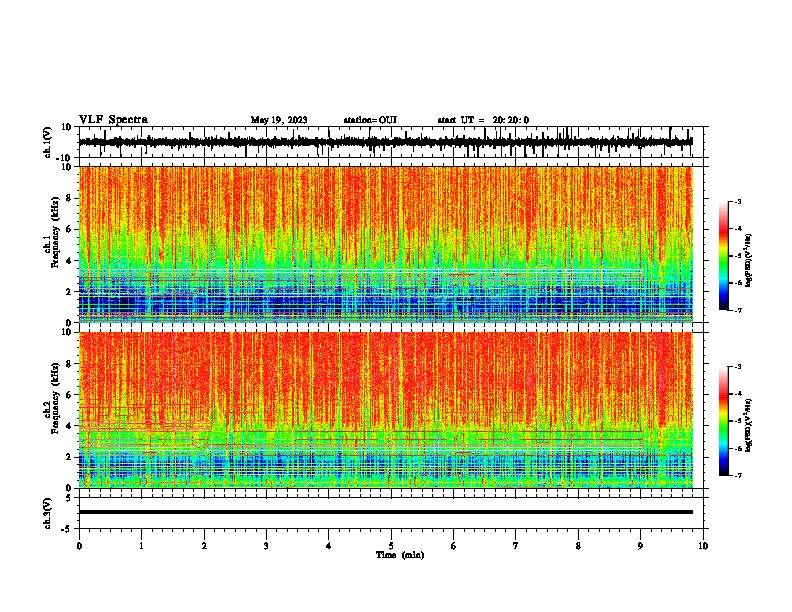Click the "station=OUI" header label
The image size is (792, 612).
(370, 120)
